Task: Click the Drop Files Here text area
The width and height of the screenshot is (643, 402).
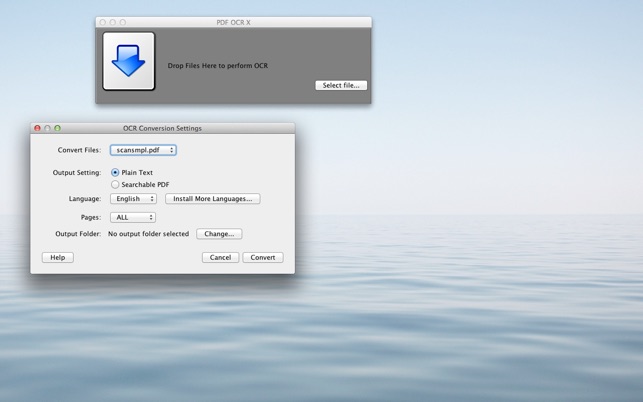Action: point(218,66)
